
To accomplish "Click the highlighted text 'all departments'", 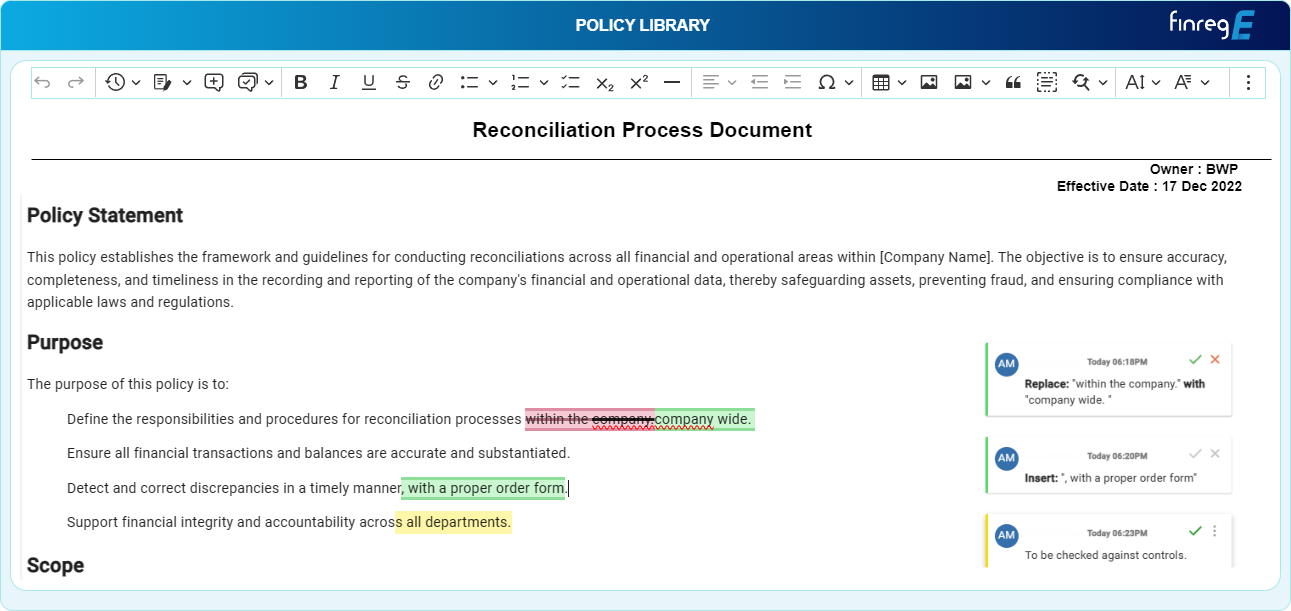I will 455,521.
